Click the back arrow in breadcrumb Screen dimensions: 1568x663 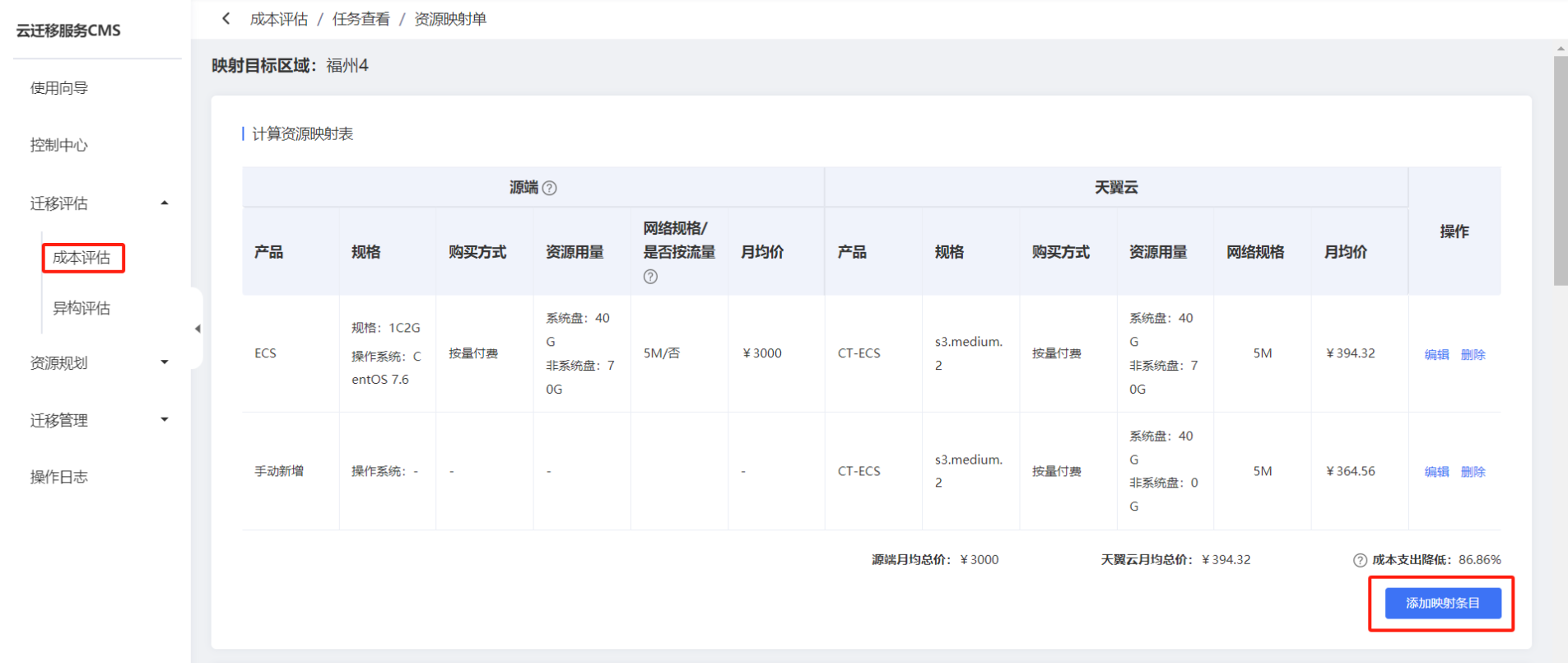(x=226, y=19)
